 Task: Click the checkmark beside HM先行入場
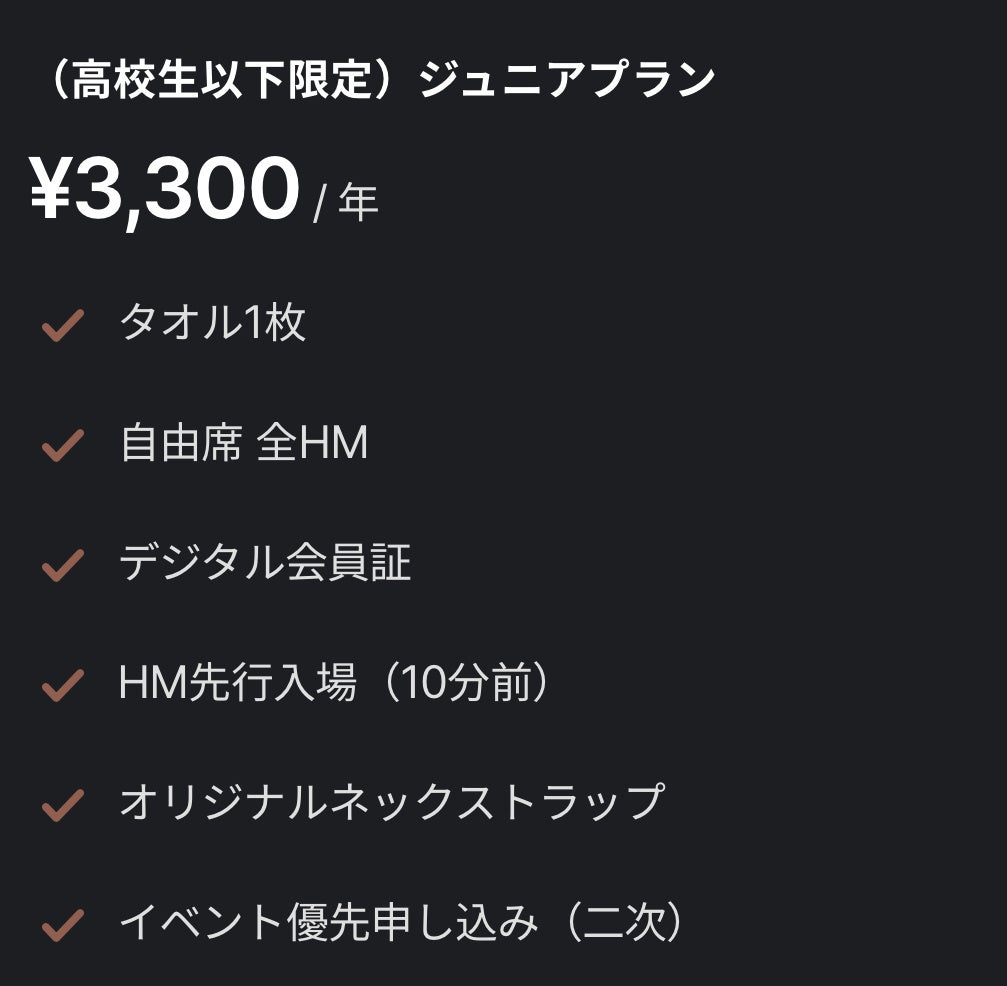point(61,686)
